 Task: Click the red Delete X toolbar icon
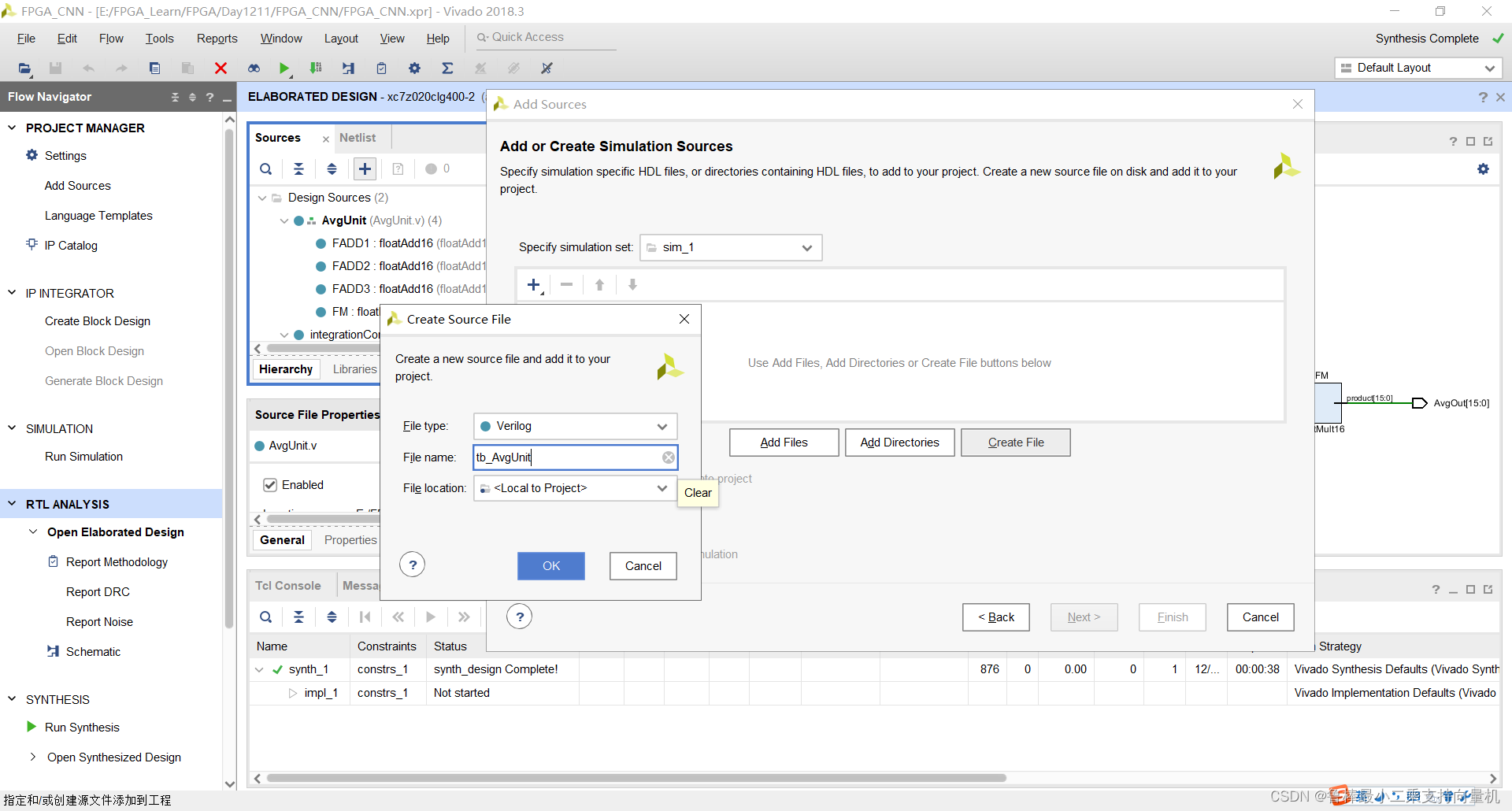(x=220, y=69)
